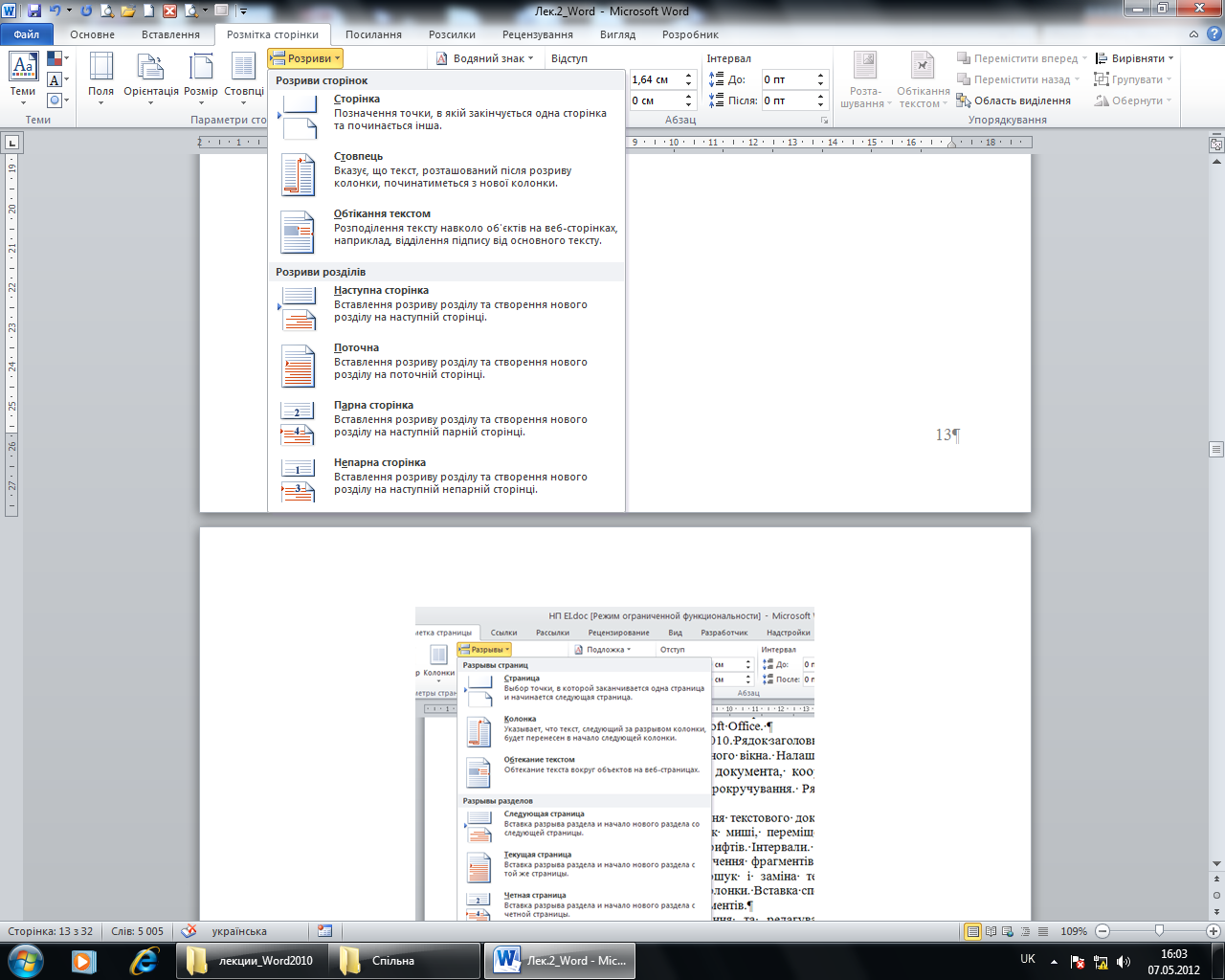Click the Save icon in quick access toolbar
The image size is (1225, 980).
click(x=34, y=11)
